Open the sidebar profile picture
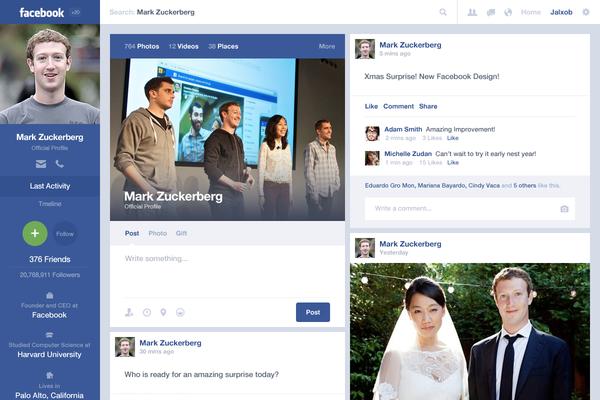 tap(50, 74)
